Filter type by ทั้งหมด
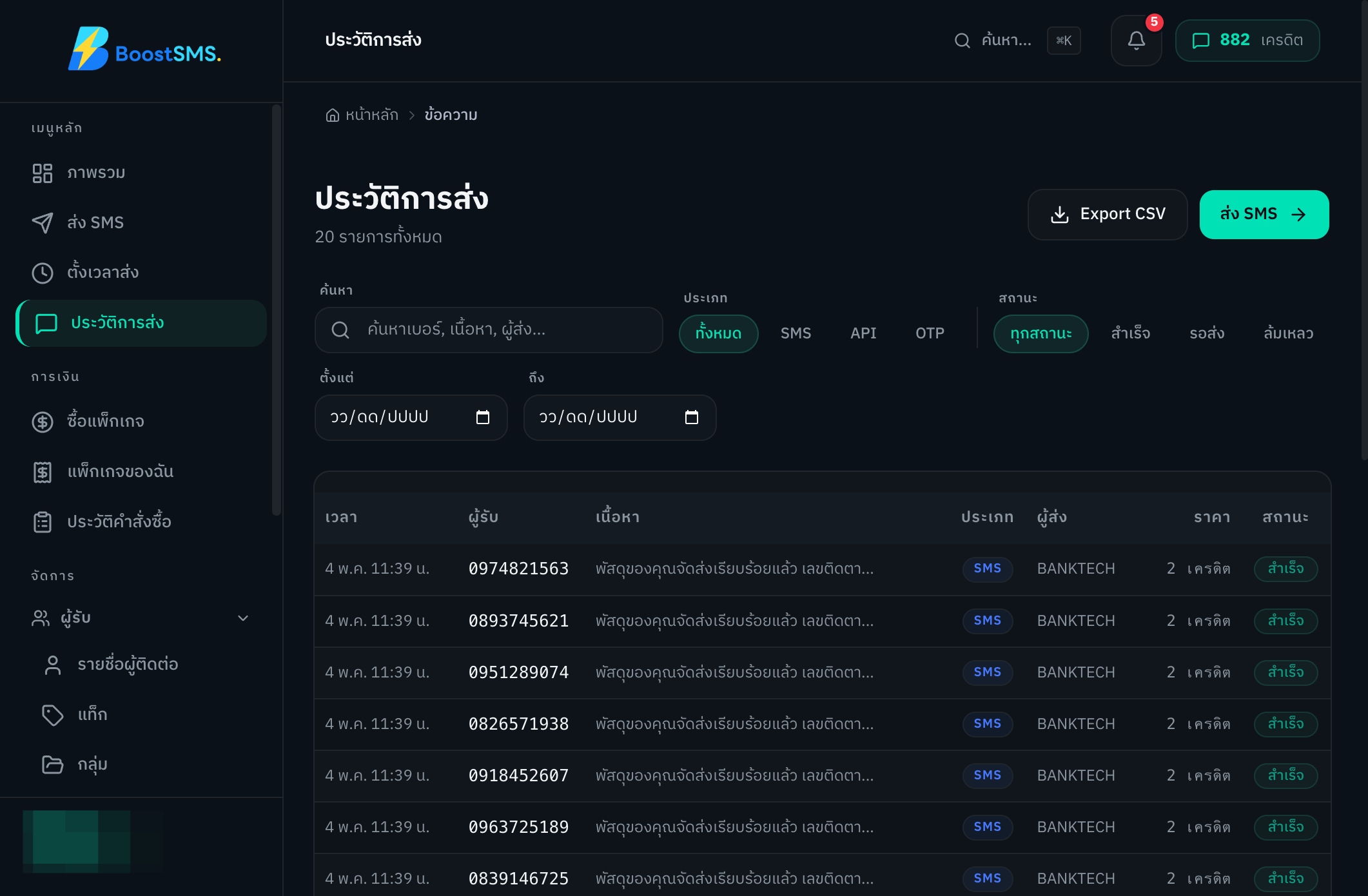The width and height of the screenshot is (1368, 896). 718,333
